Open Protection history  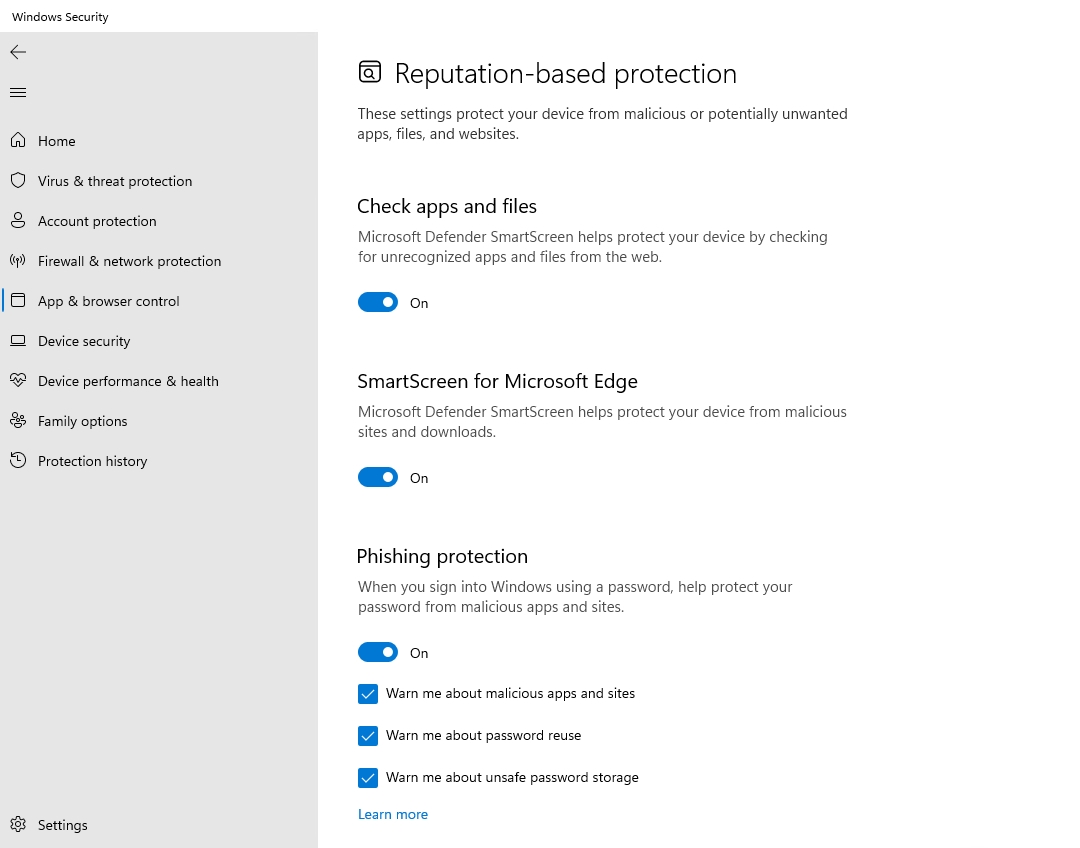pyautogui.click(x=92, y=461)
